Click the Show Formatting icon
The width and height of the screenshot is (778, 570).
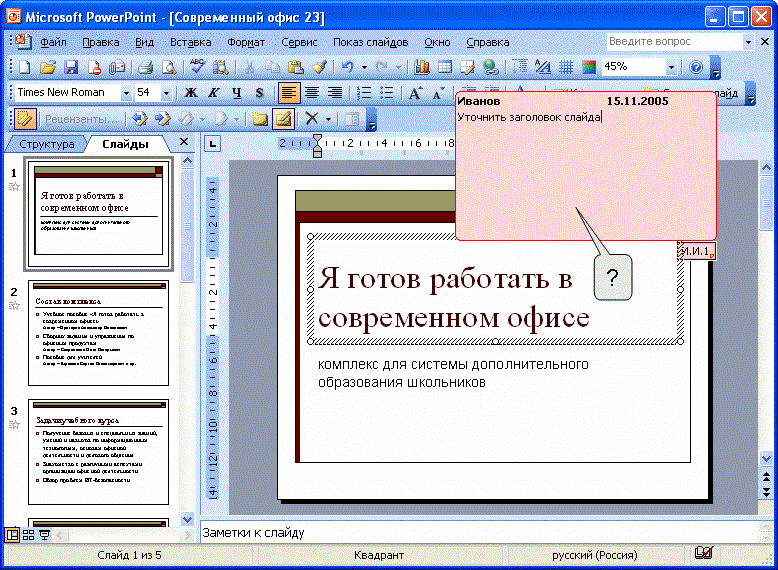543,67
